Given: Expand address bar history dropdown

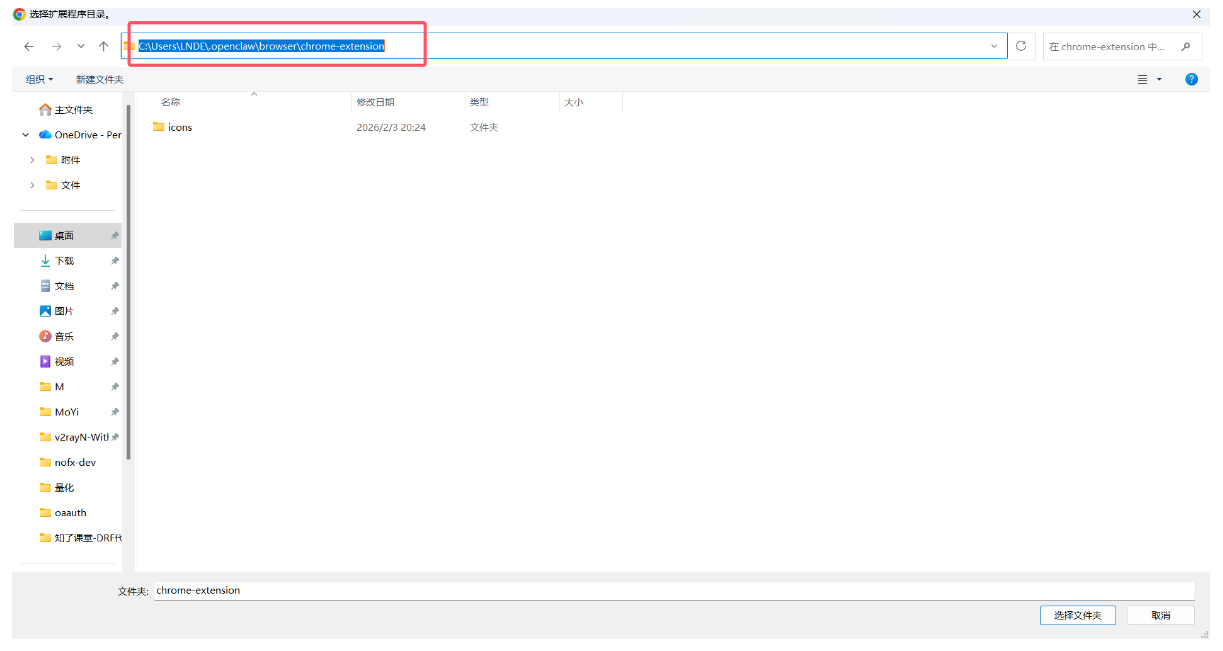Looking at the screenshot, I should point(994,46).
